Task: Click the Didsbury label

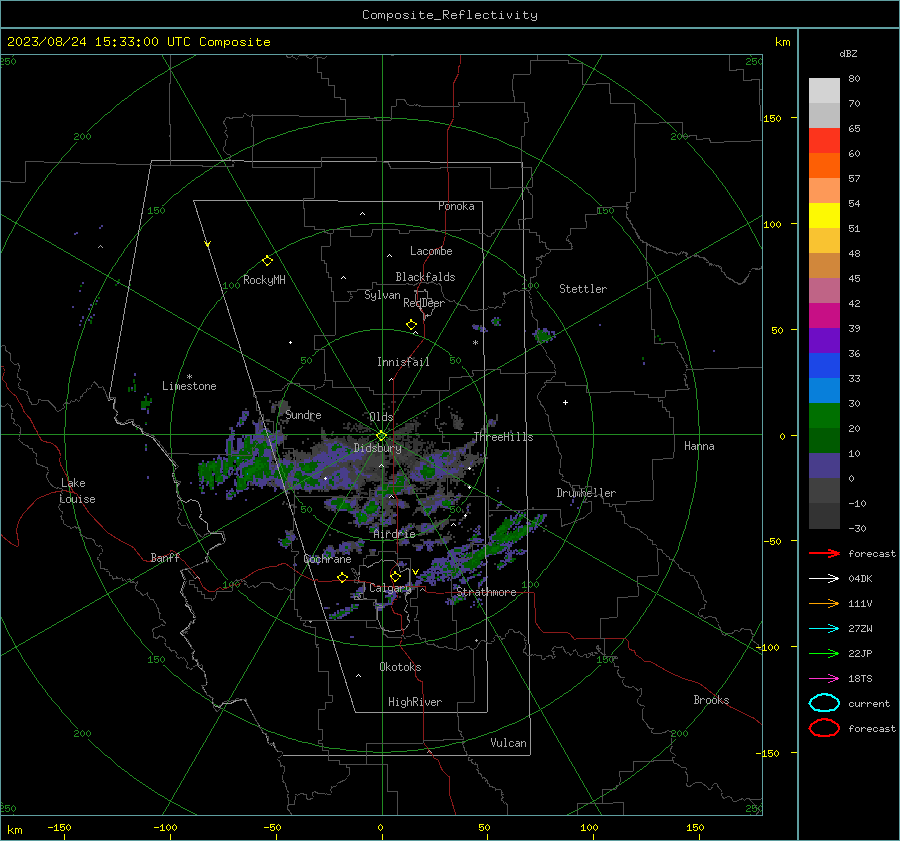Action: 377,448
